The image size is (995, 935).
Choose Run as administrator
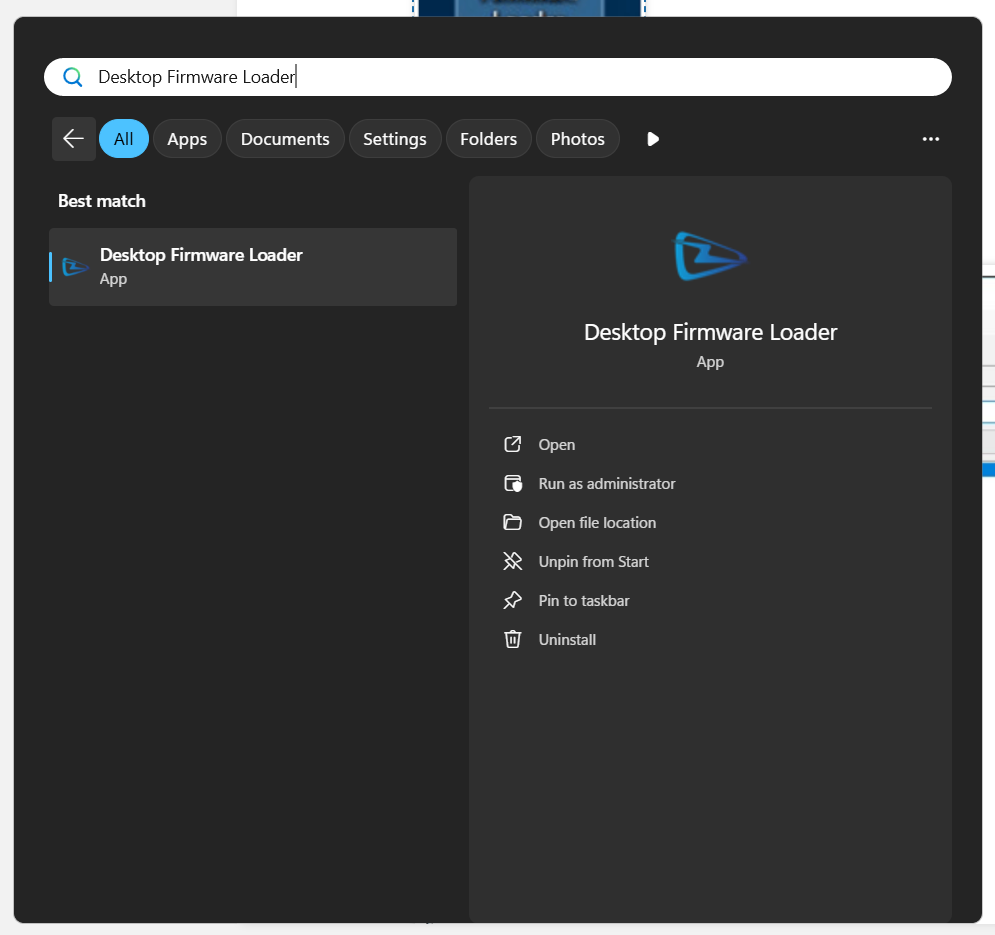(x=607, y=484)
